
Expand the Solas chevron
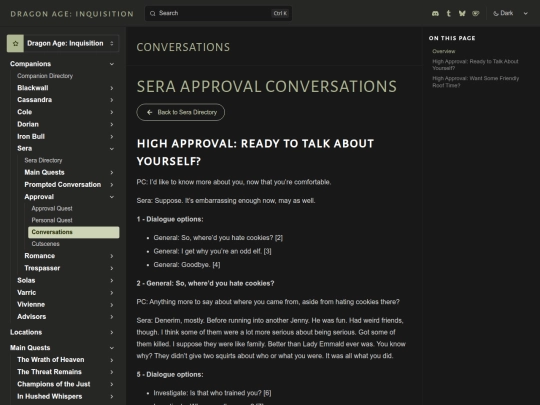coord(112,281)
